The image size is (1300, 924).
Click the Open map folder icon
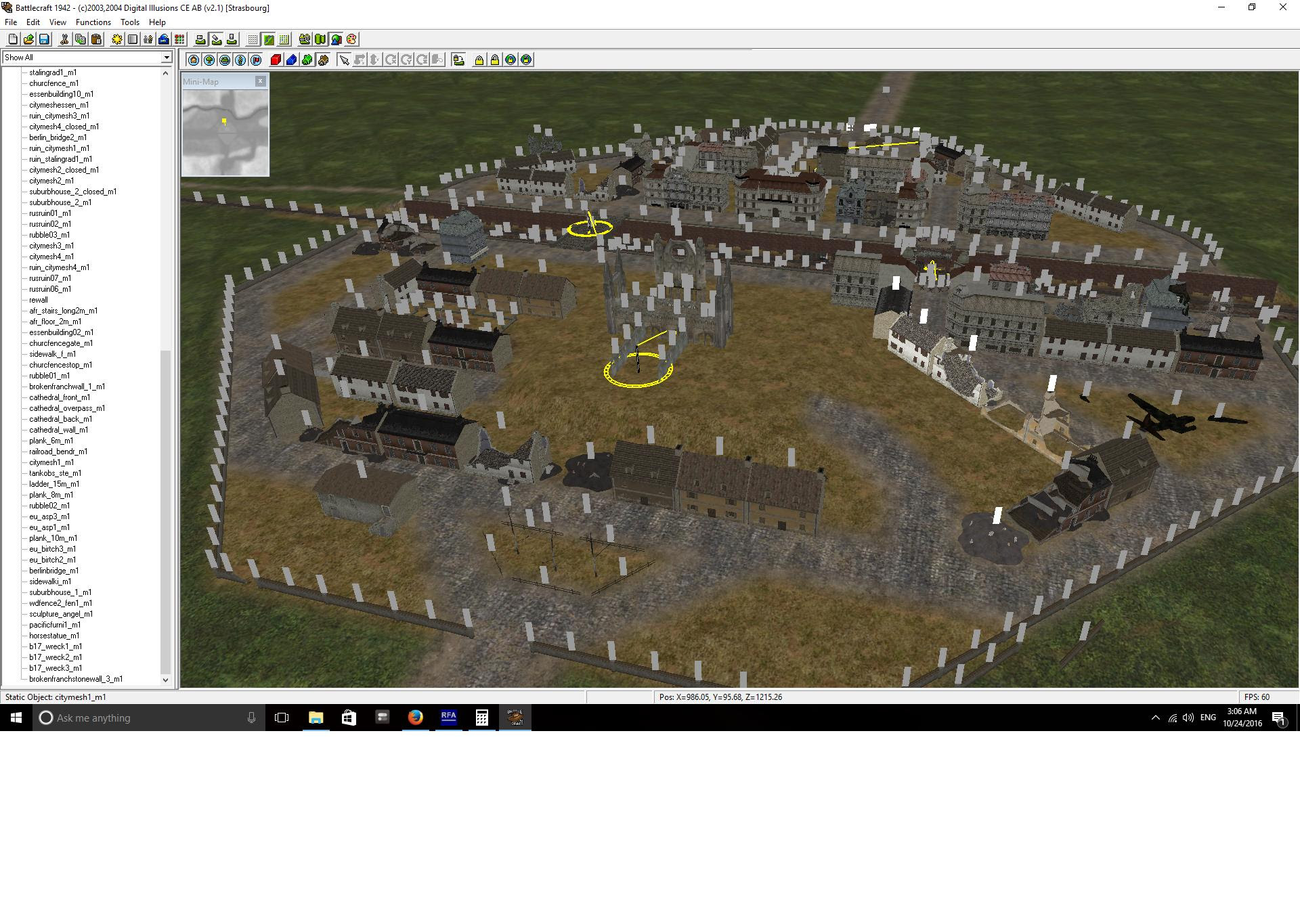[28, 39]
